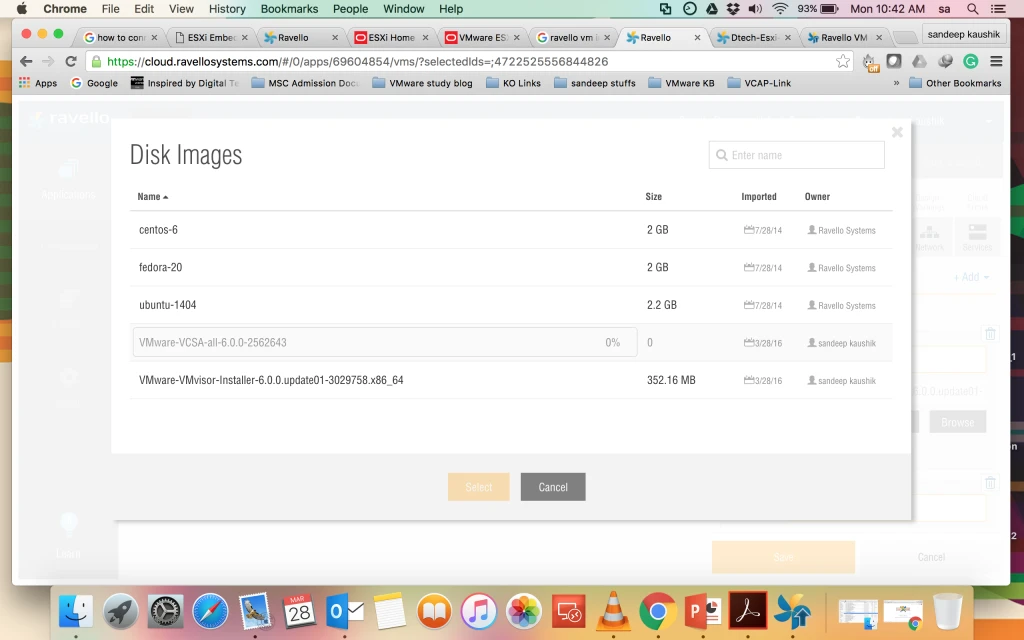Screen dimensions: 1024x640
Task: Open VLC traffic cone icon in dock
Action: tap(613, 612)
